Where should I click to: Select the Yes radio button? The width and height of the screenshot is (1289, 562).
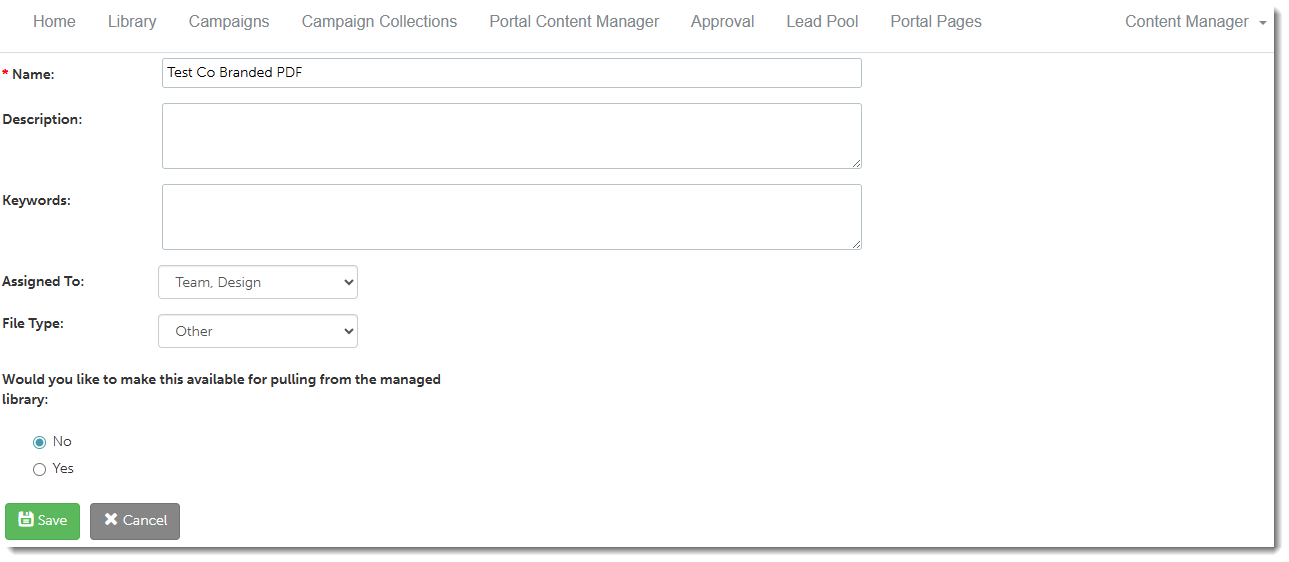click(40, 469)
